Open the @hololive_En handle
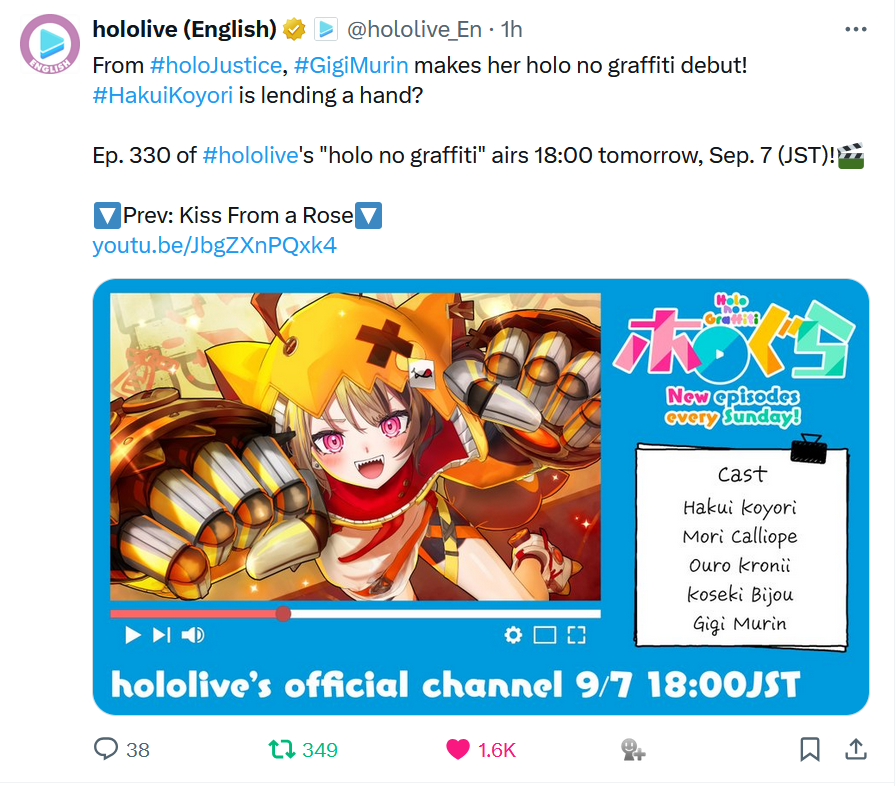The height and width of the screenshot is (786, 896). [x=414, y=29]
